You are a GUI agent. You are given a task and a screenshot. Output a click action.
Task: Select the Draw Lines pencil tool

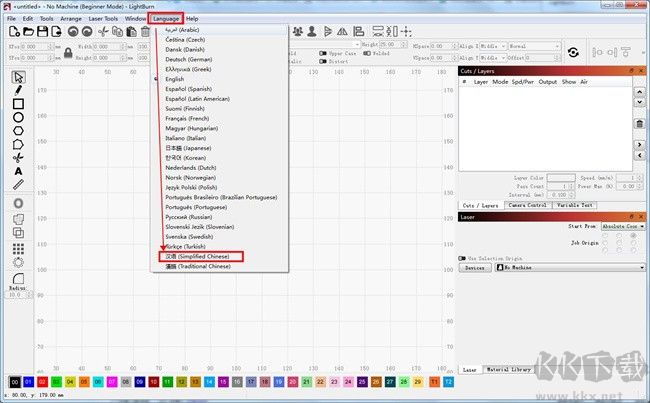[18, 90]
